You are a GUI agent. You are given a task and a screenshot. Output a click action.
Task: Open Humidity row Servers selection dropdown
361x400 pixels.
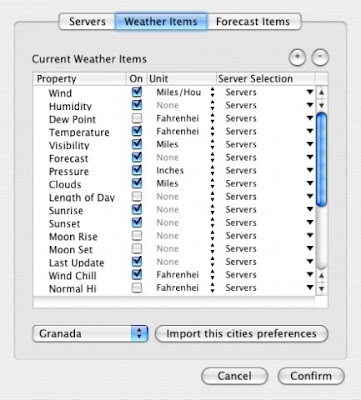(269, 105)
